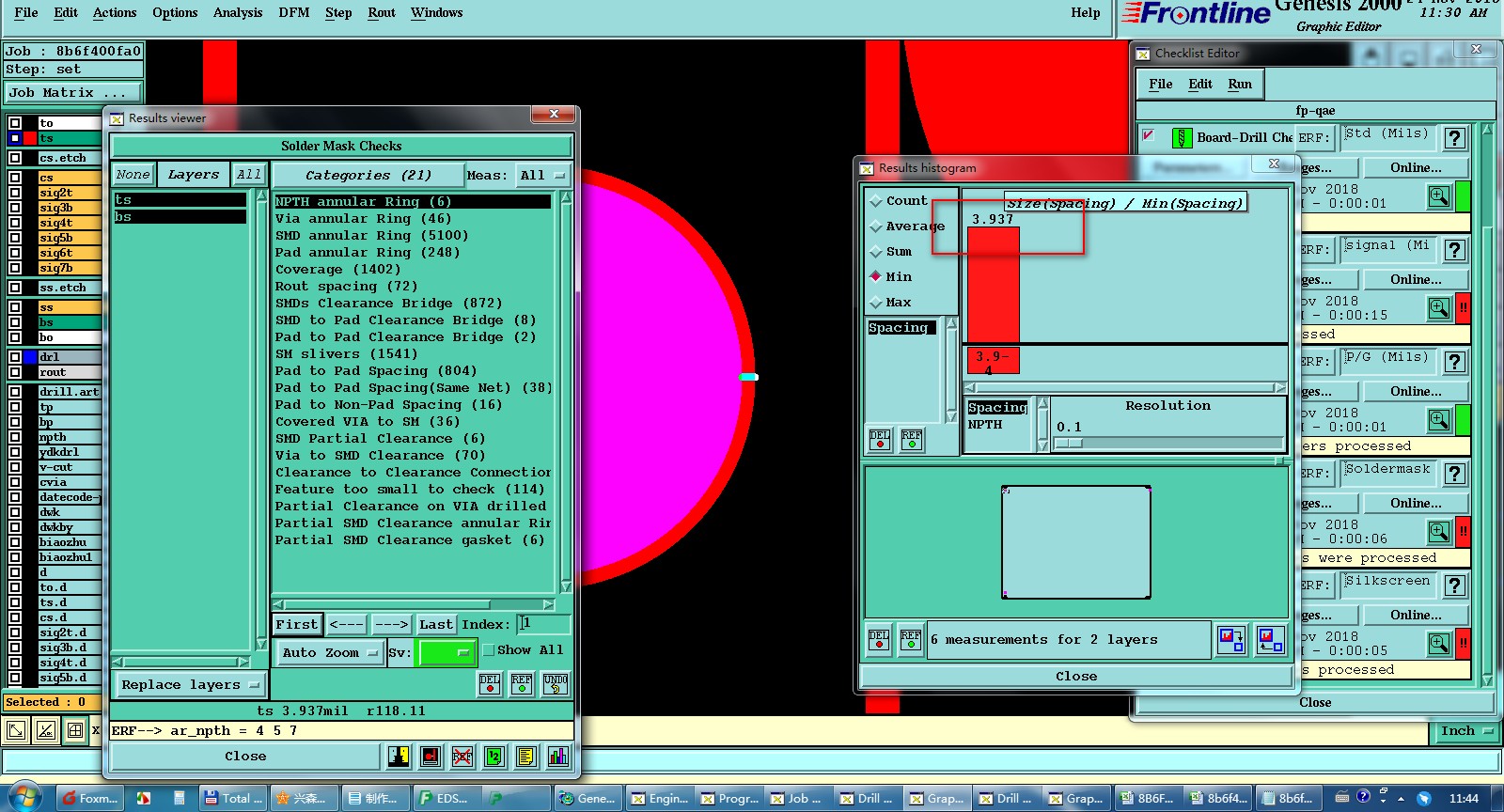Click the REF icon beside '6 measurements' text
Screen dimensions: 1504x812
[911, 640]
